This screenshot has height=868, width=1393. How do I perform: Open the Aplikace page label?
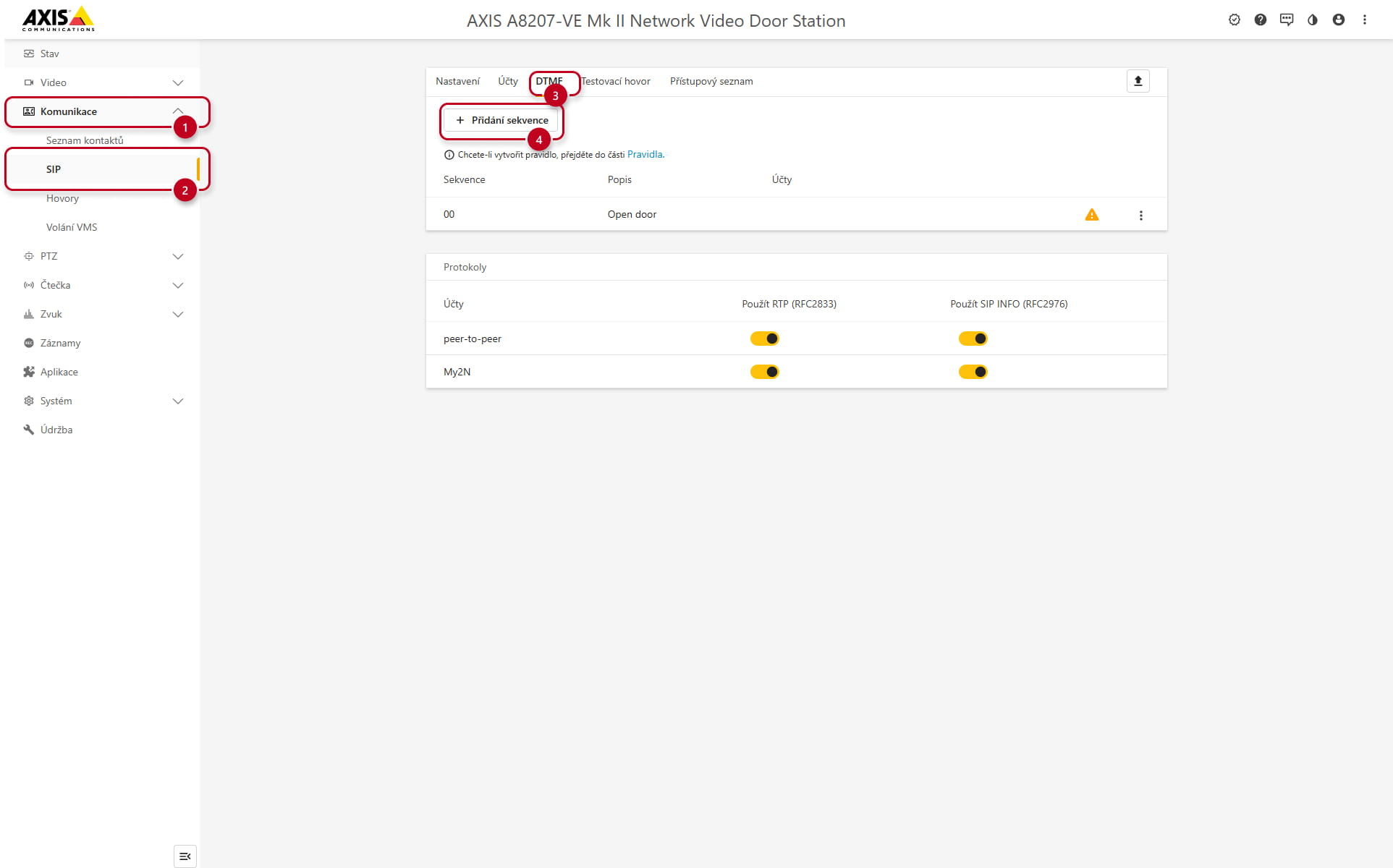pyautogui.click(x=59, y=372)
